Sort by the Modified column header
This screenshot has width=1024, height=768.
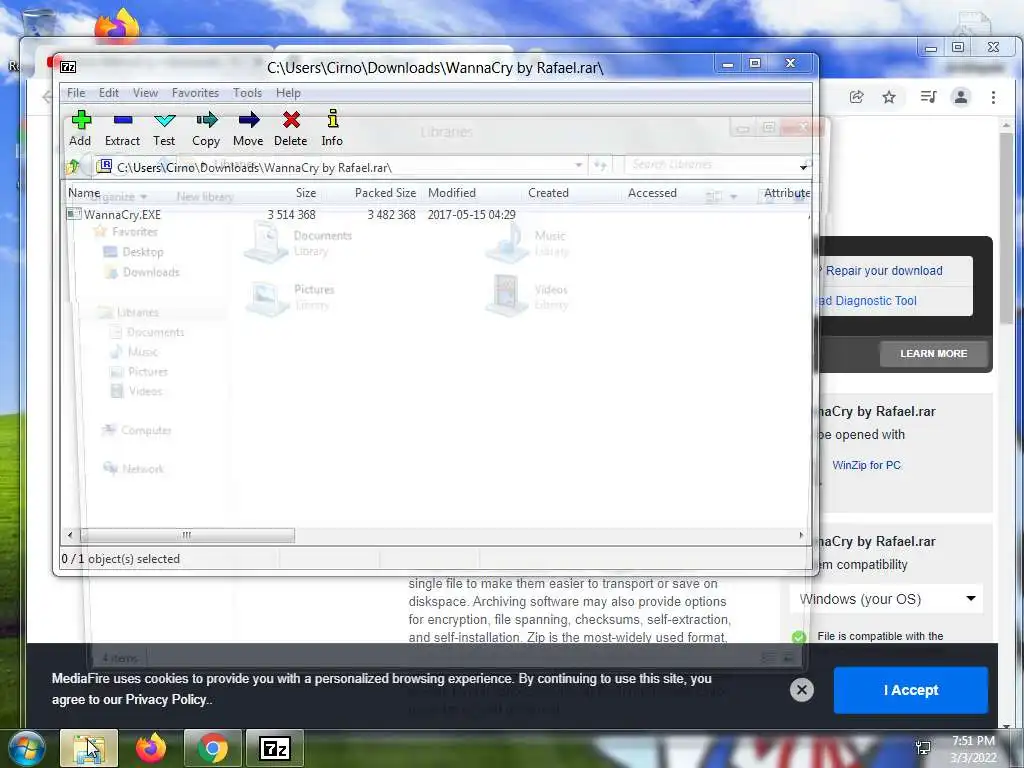[x=452, y=193]
